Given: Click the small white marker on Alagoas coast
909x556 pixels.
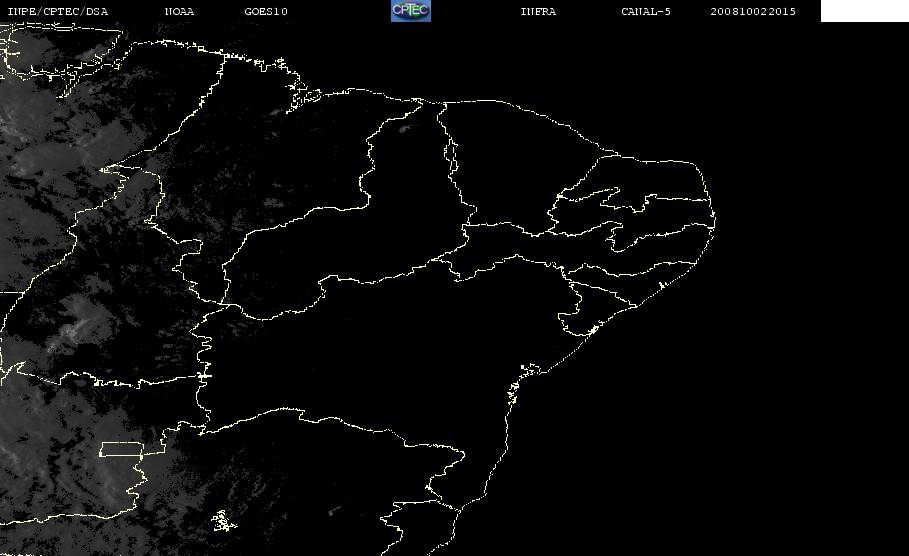Looking at the screenshot, I should coord(661,286).
